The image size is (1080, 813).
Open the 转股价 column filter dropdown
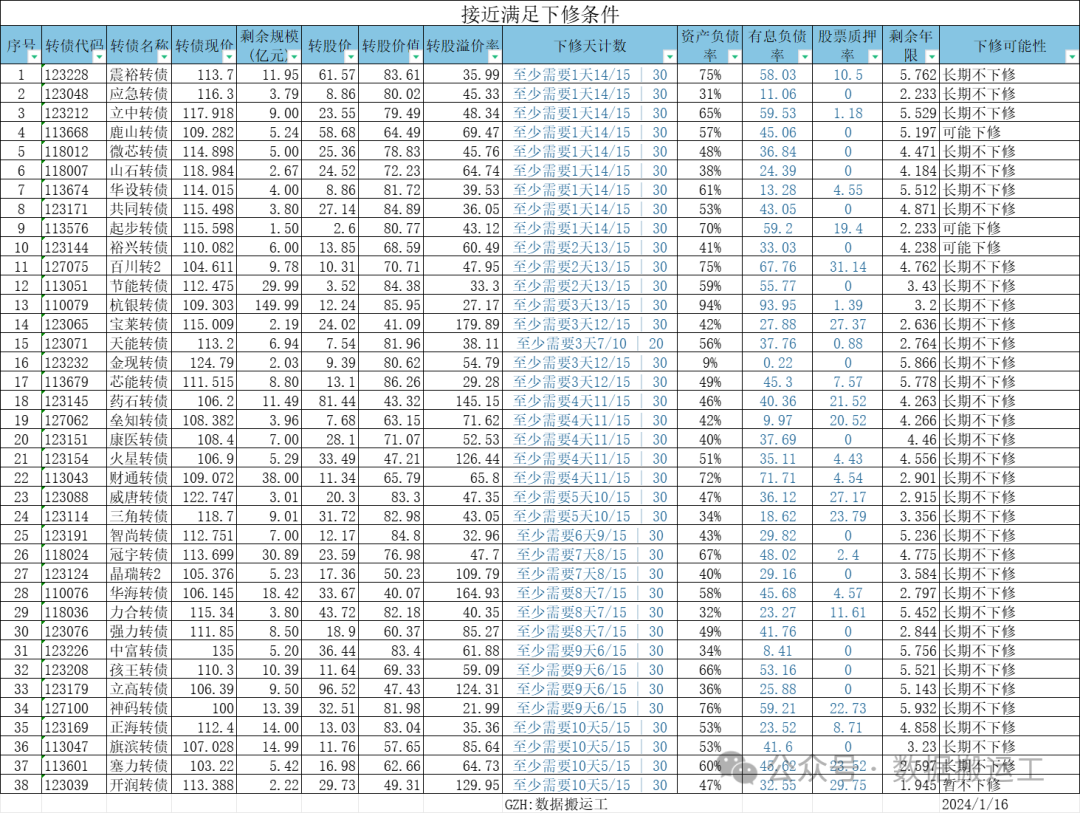click(x=351, y=56)
